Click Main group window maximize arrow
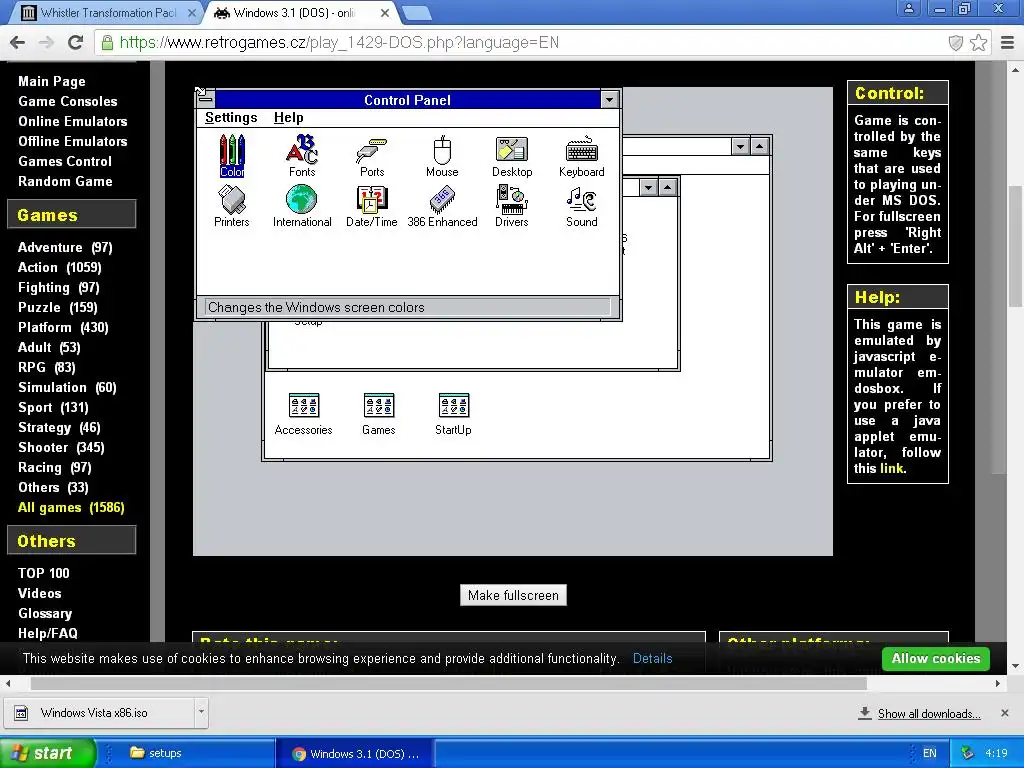 coord(667,187)
